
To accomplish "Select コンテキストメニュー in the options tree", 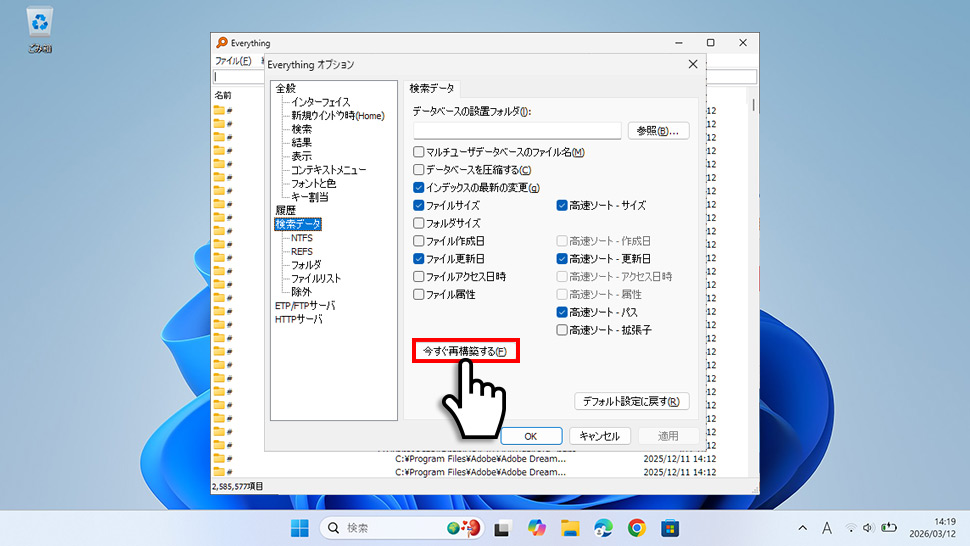I will click(x=328, y=170).
